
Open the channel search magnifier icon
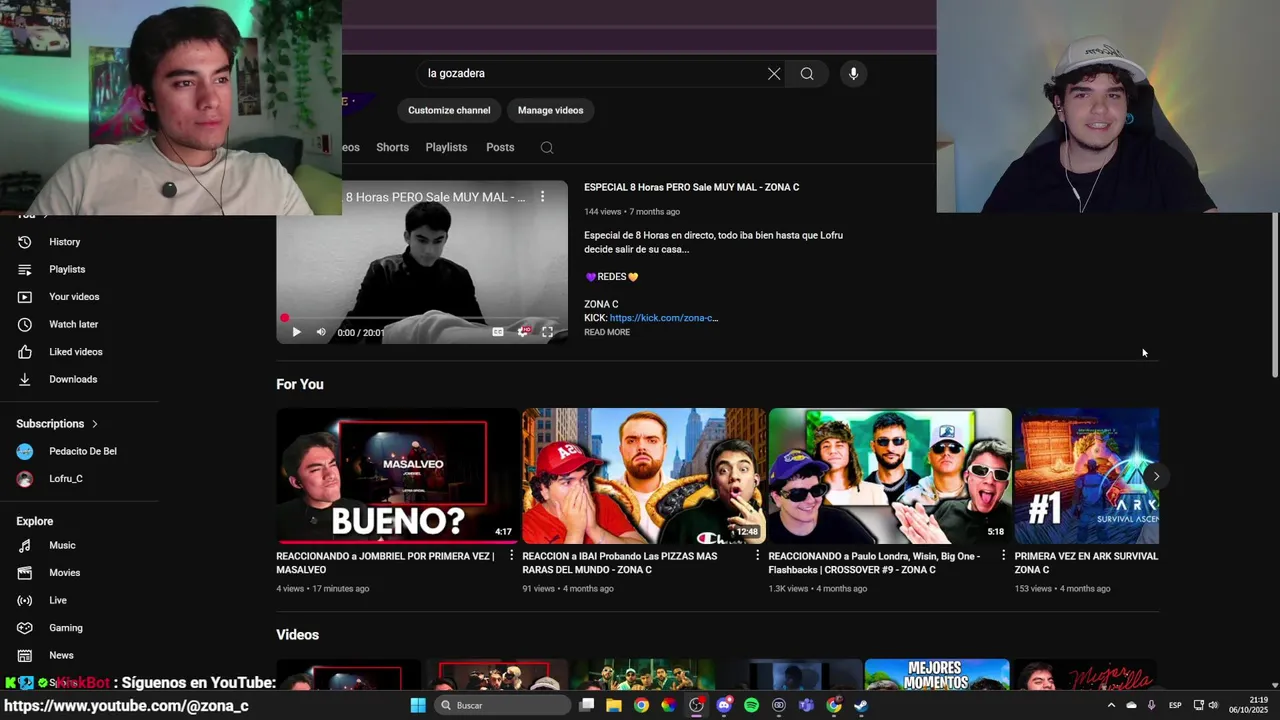[x=547, y=147]
